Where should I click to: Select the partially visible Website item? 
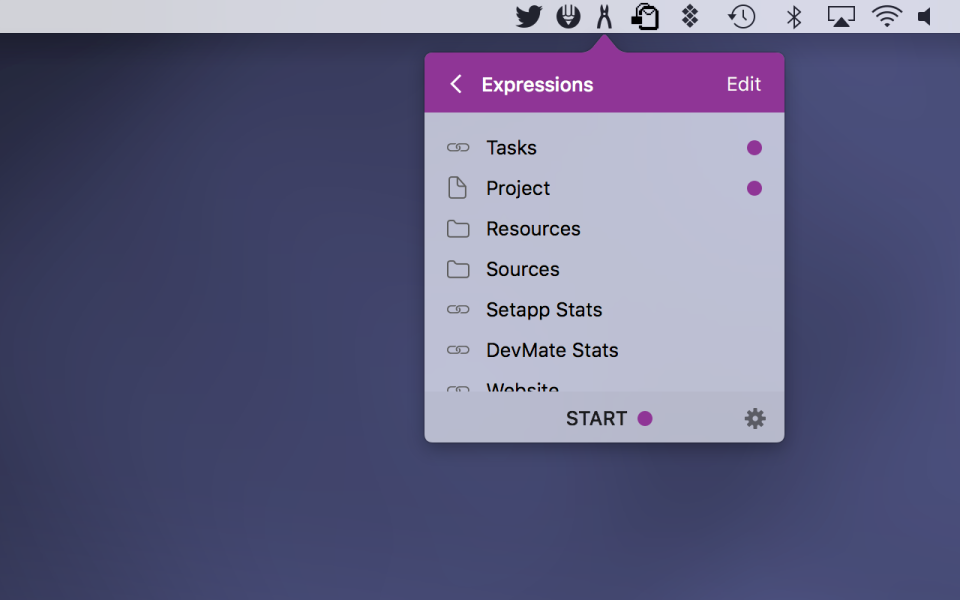click(x=522, y=387)
